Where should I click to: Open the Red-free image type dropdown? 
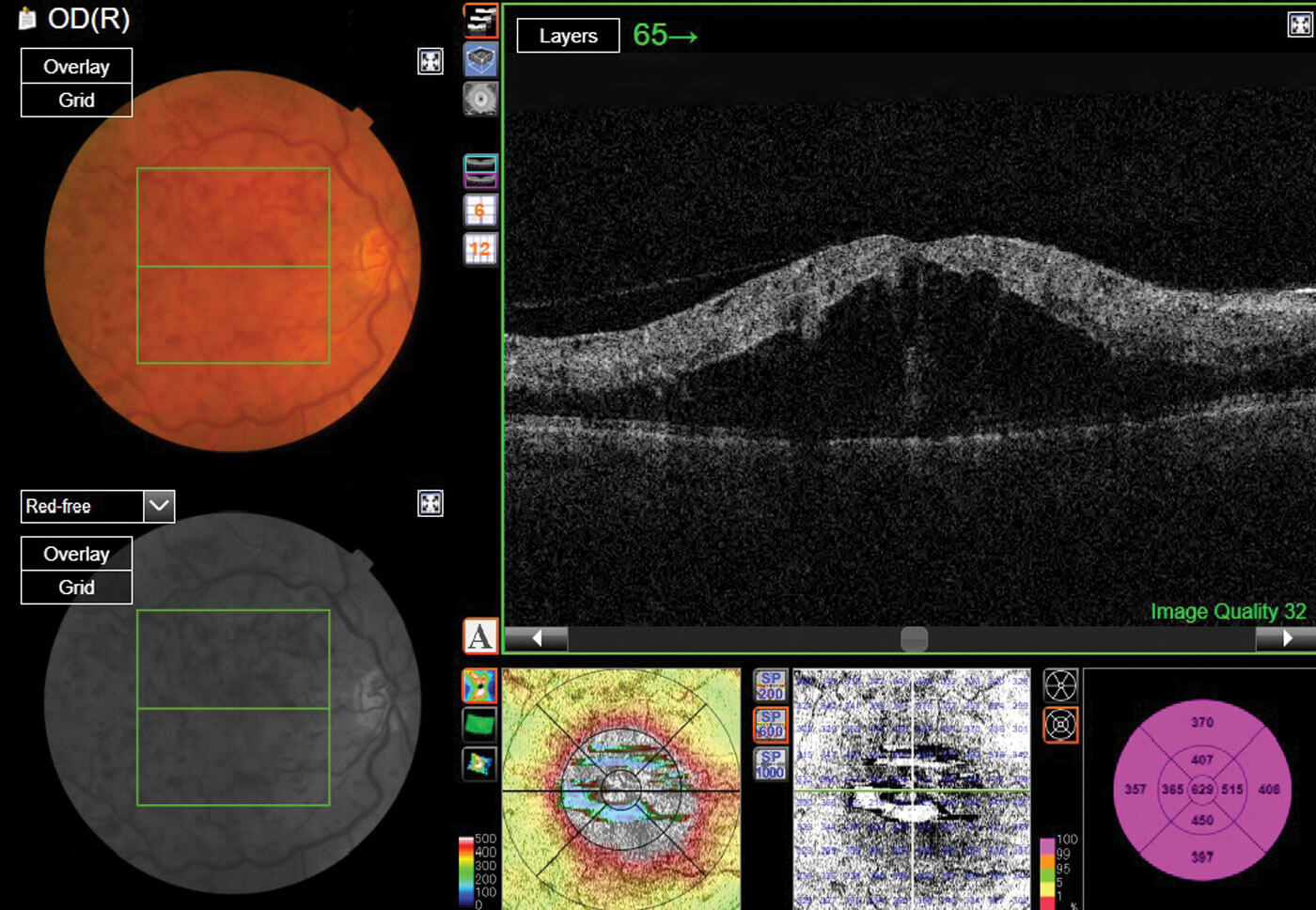[x=159, y=506]
